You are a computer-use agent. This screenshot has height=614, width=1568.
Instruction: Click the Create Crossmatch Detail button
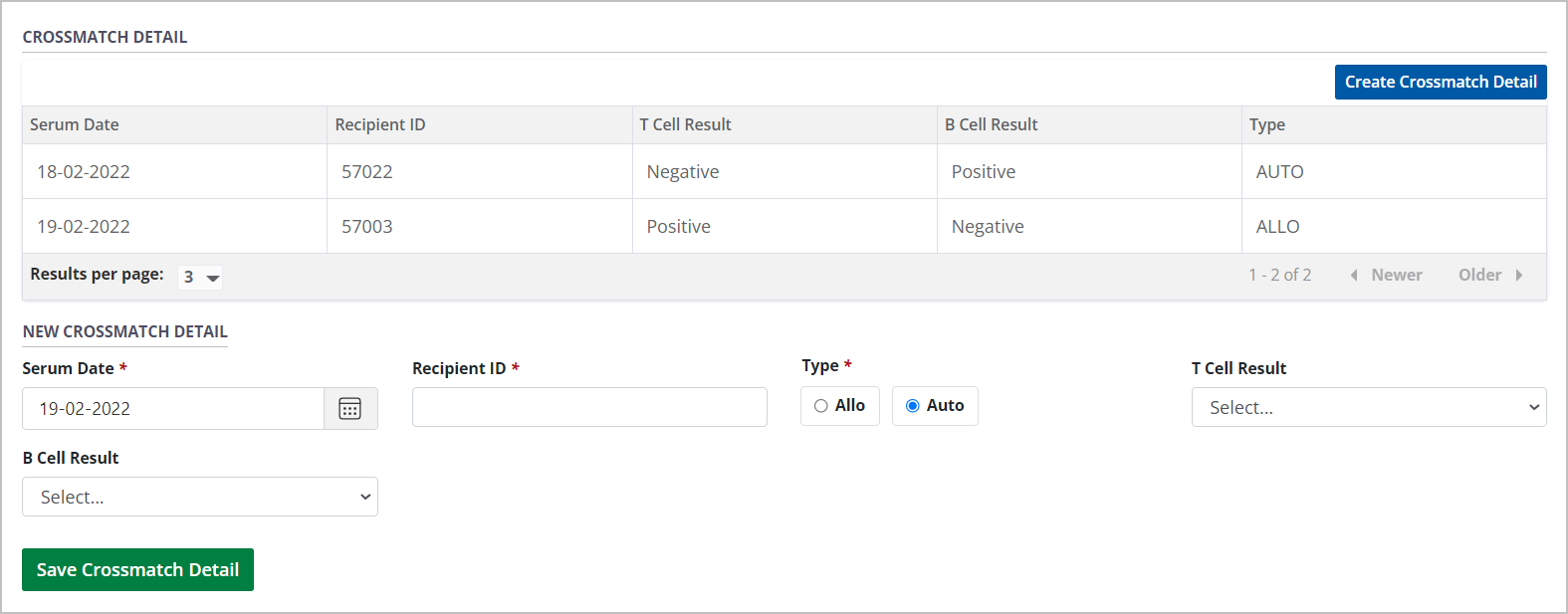pos(1440,83)
